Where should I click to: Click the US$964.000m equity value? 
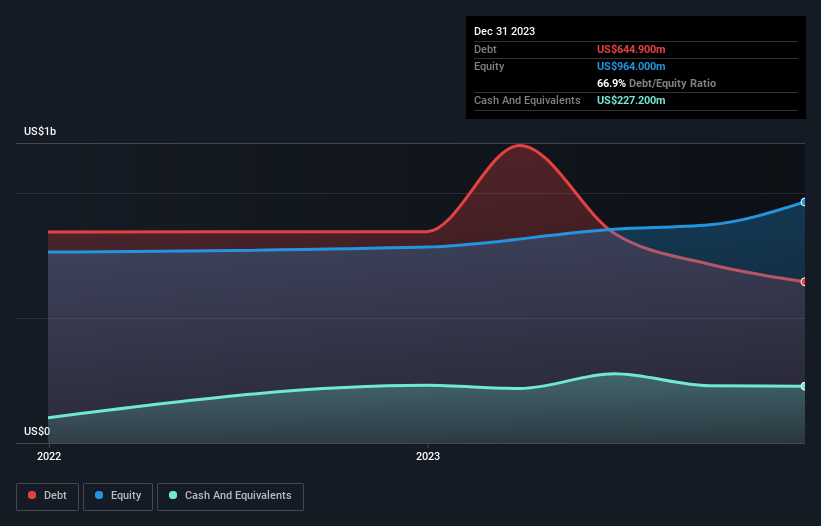(x=631, y=66)
